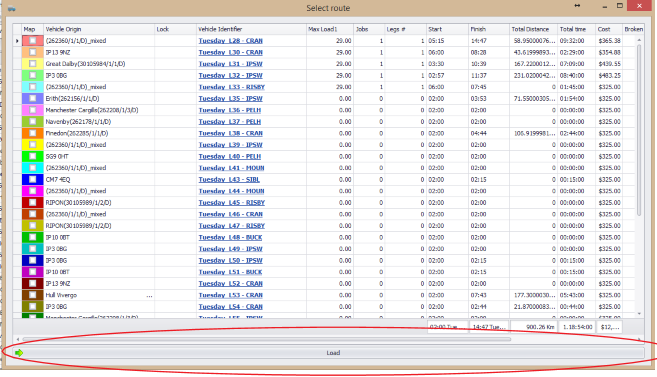Screen dimensions: 657x377
Task: Click the double-arrow icon in title bar
Action: pyautogui.click(x=577, y=5)
